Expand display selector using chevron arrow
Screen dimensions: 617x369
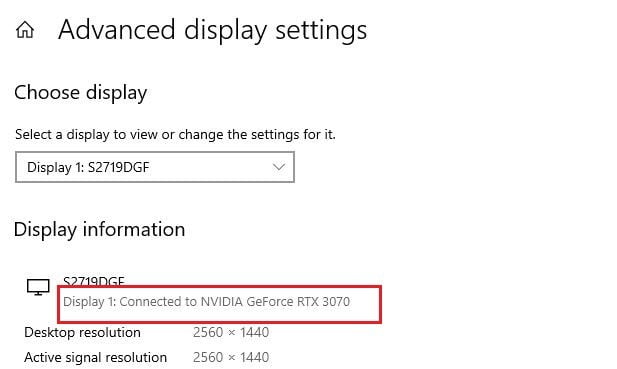tap(279, 167)
